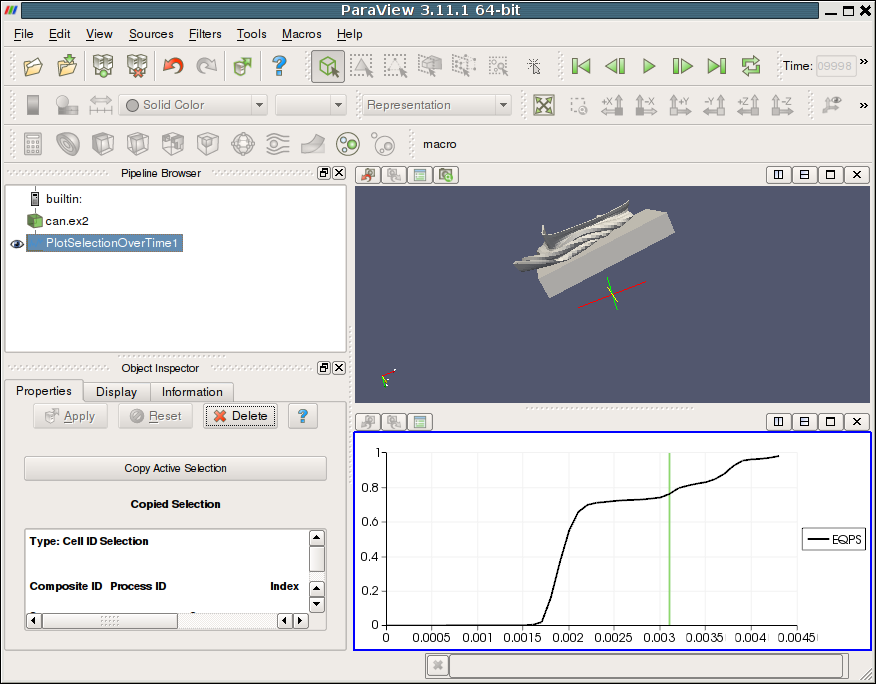The height and width of the screenshot is (684, 876).
Task: Select the Calculator filter icon
Action: (x=33, y=144)
